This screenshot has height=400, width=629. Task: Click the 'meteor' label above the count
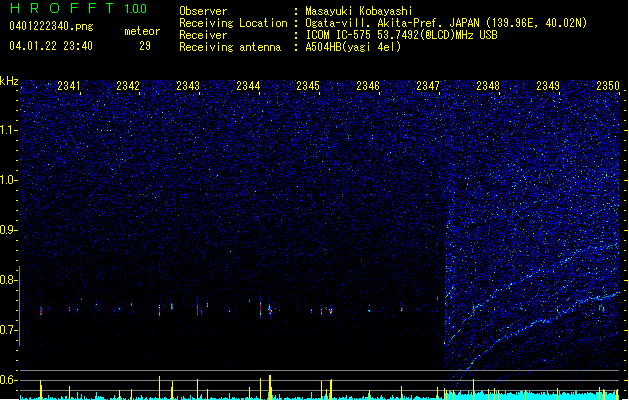142,31
